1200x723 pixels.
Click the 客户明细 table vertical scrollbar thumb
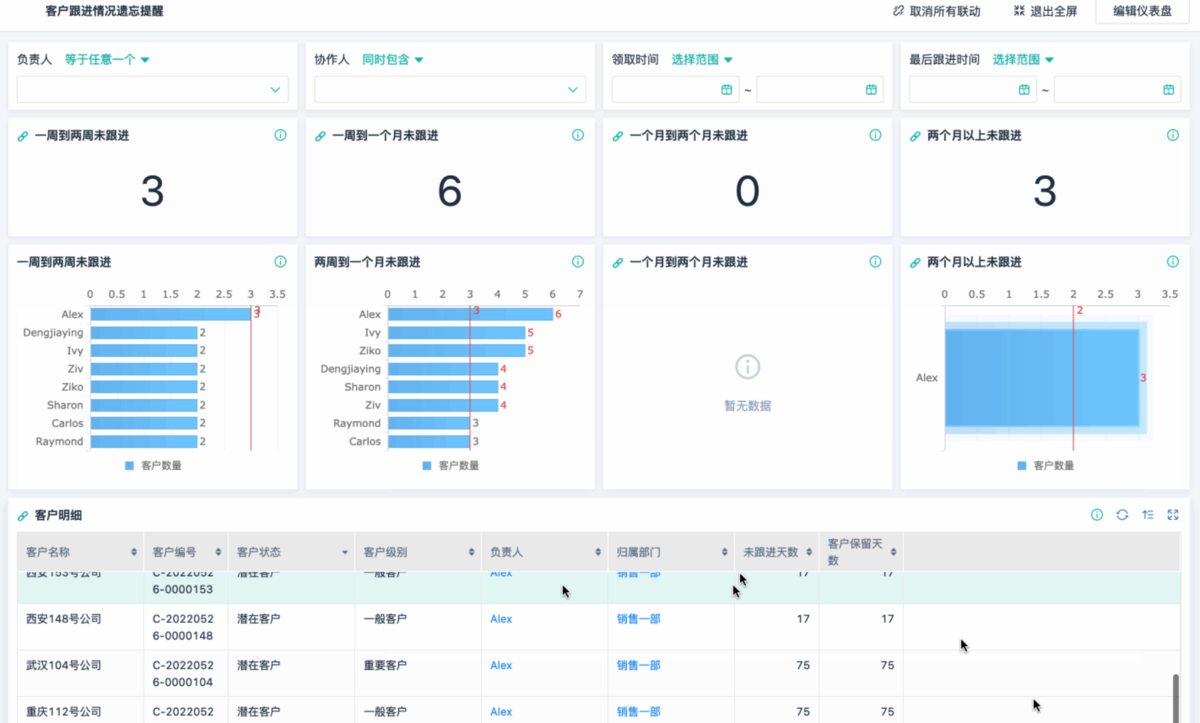[1175, 698]
